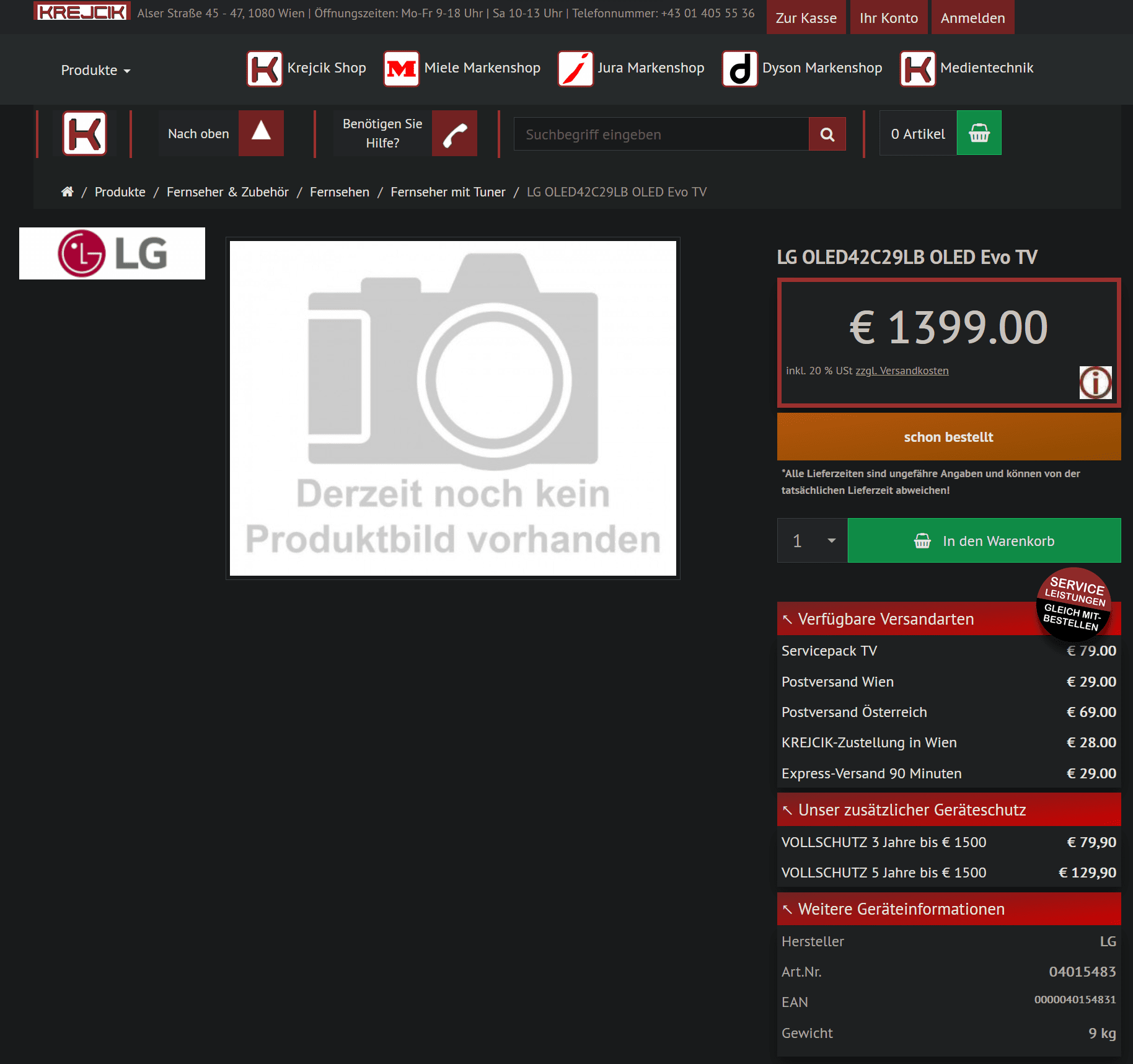The width and height of the screenshot is (1133, 1064).
Task: Focus the Suchbegriff eingeben search field
Action: click(x=661, y=134)
